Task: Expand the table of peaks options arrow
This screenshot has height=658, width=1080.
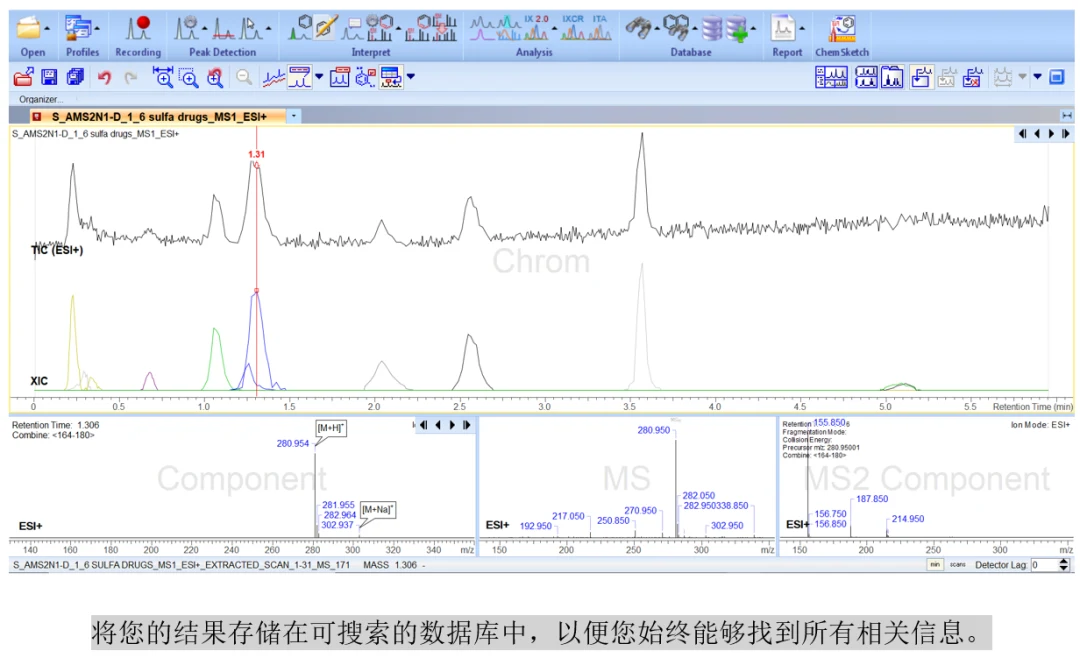Action: coord(411,77)
